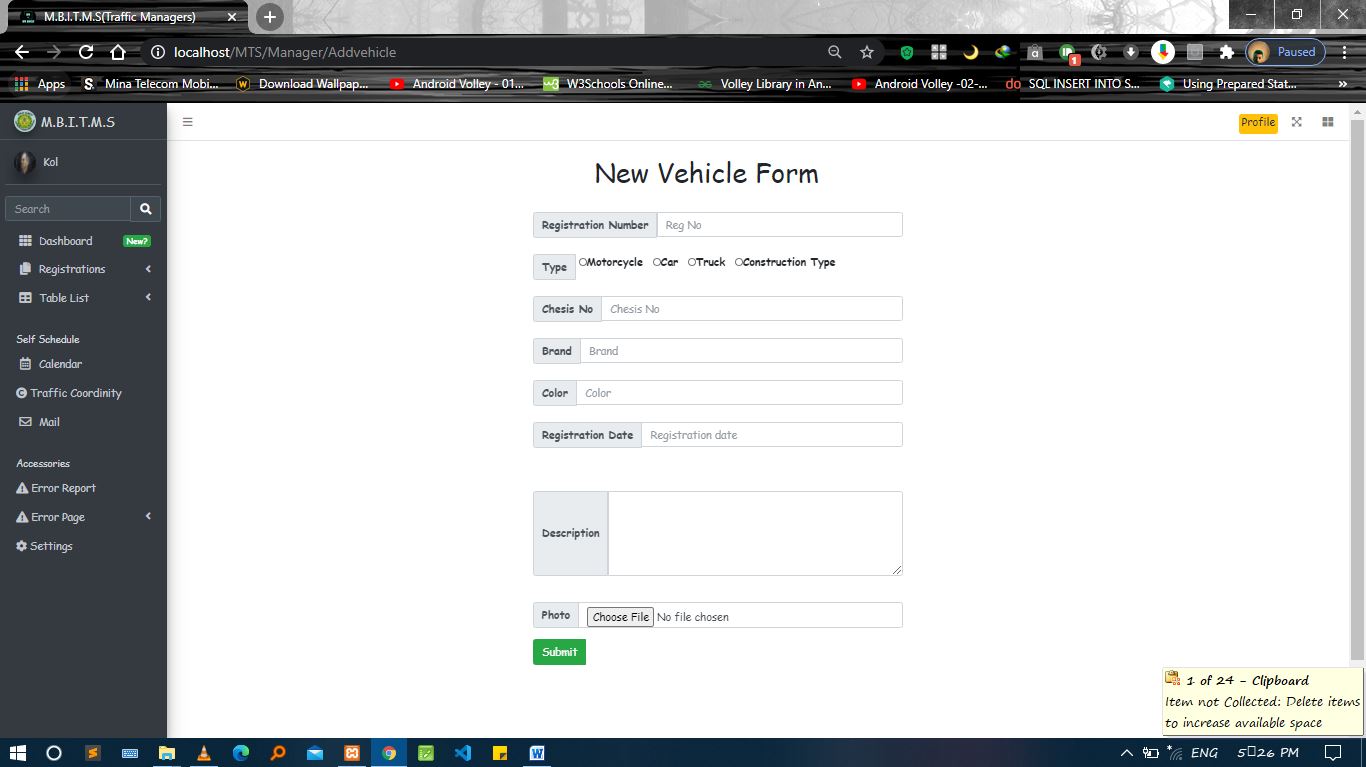Image resolution: width=1366 pixels, height=767 pixels.
Task: Collapse the sidebar with the hamburger icon
Action: point(187,121)
